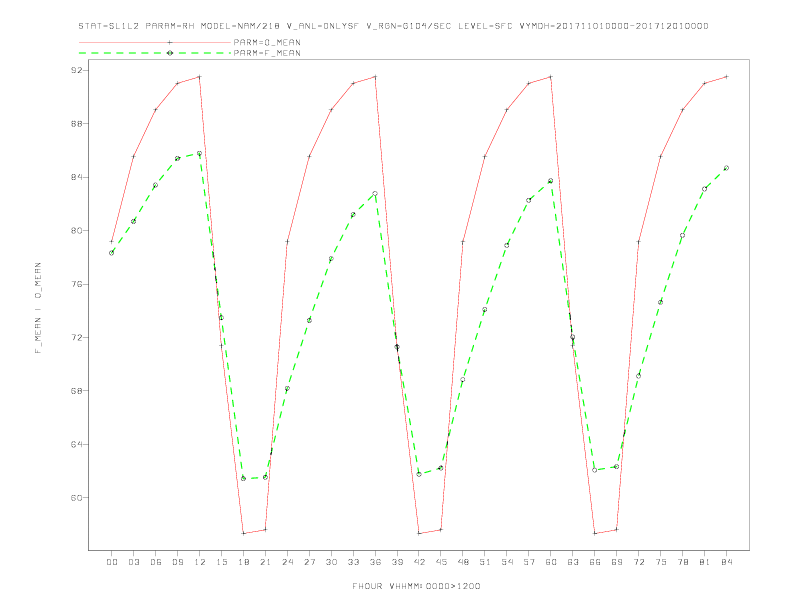Click x-axis tick label 69
This screenshot has height=612, width=792.
point(617,562)
